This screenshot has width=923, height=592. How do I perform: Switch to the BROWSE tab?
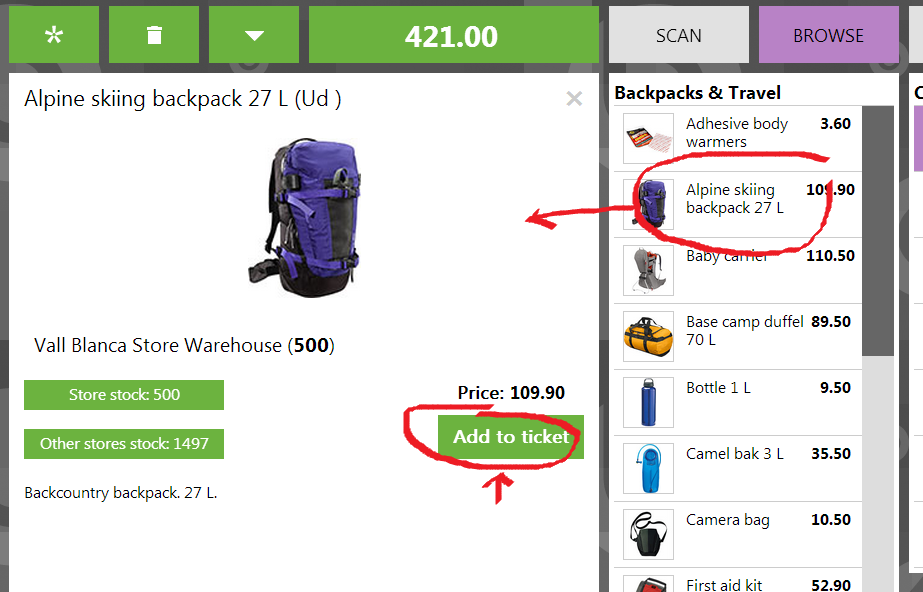tap(827, 35)
